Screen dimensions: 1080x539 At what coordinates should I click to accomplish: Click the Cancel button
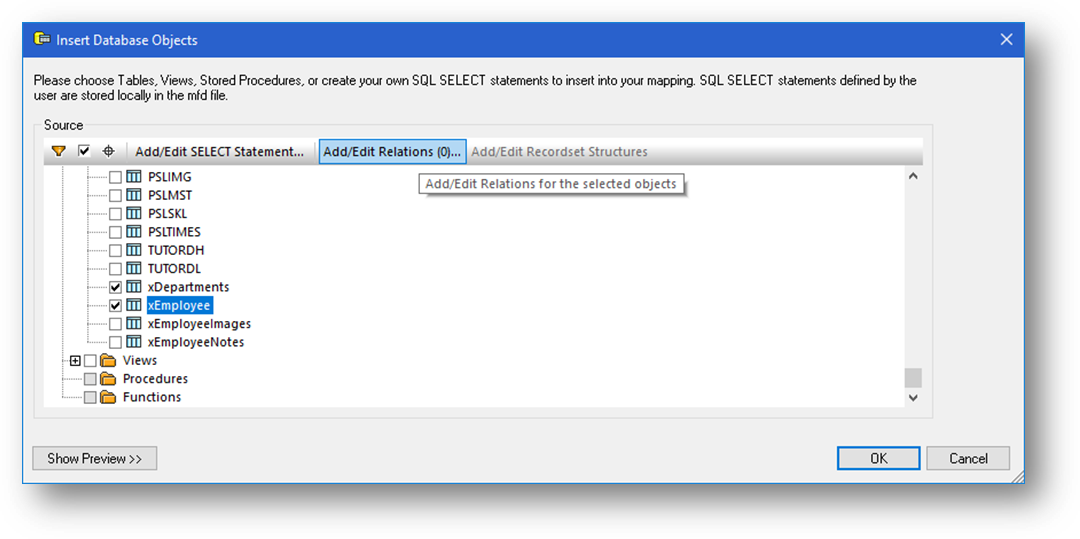tap(968, 458)
